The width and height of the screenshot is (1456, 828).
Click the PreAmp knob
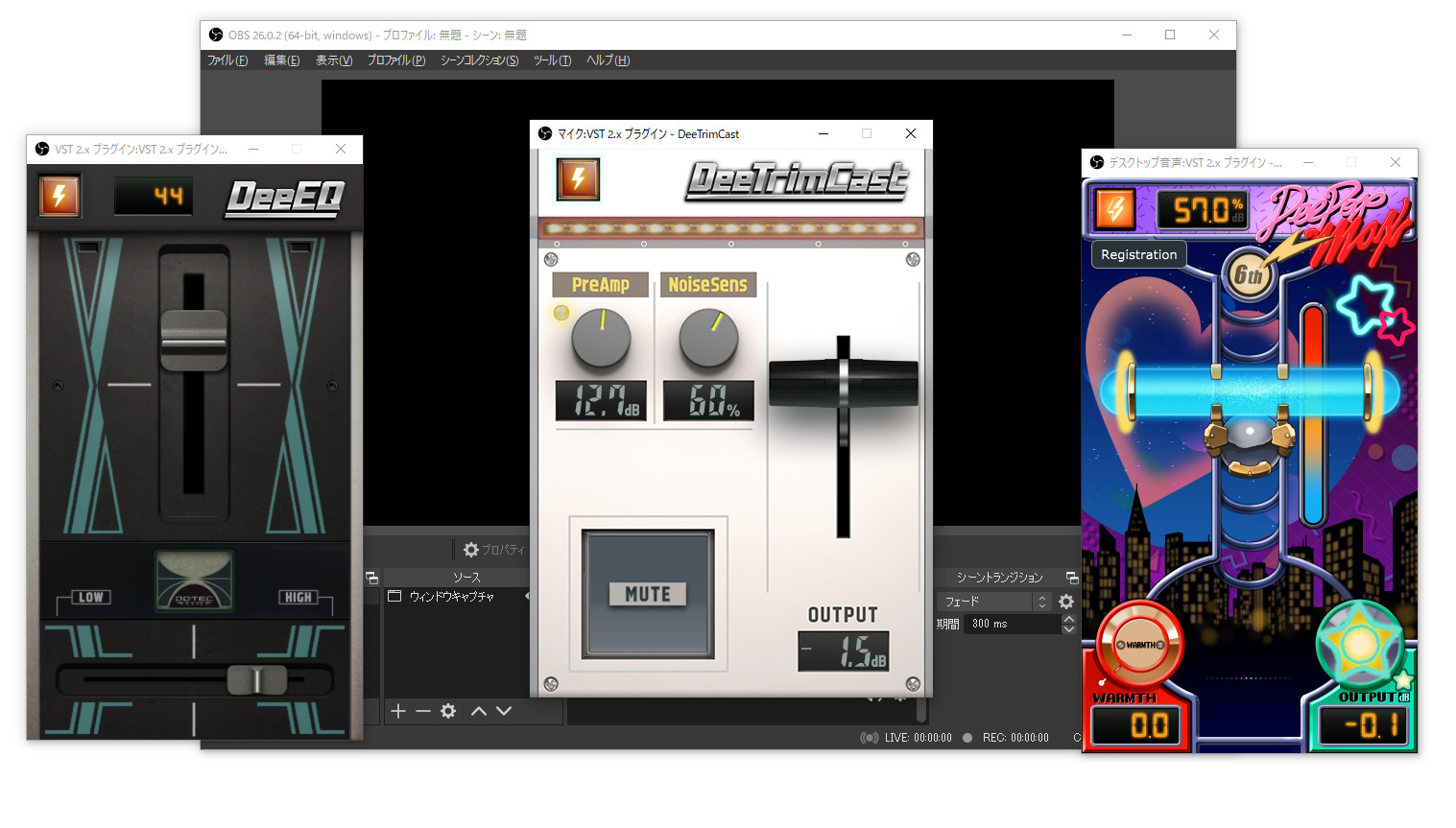point(601,338)
